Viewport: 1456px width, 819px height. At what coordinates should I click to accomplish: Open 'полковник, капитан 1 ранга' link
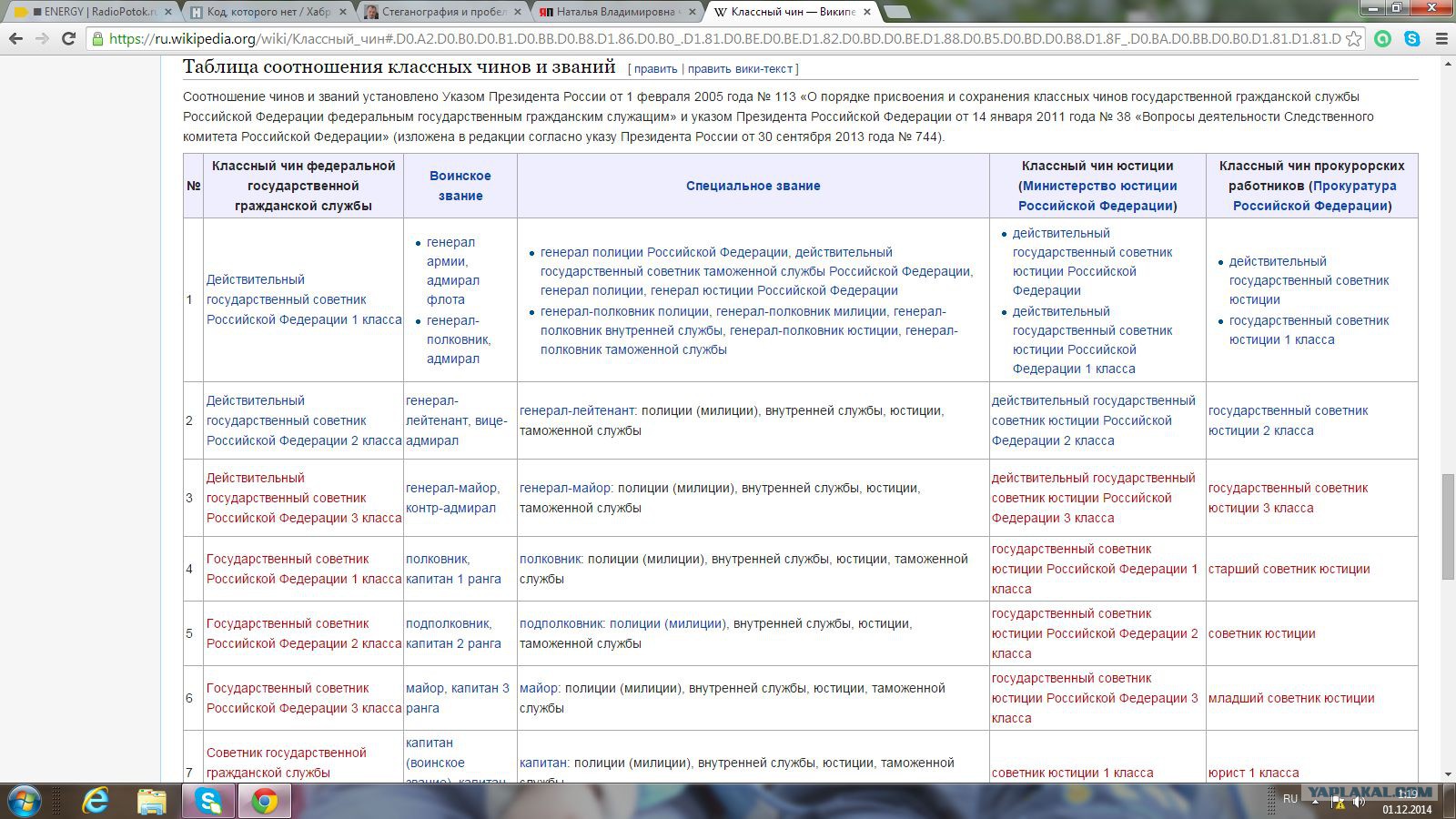pyautogui.click(x=453, y=569)
